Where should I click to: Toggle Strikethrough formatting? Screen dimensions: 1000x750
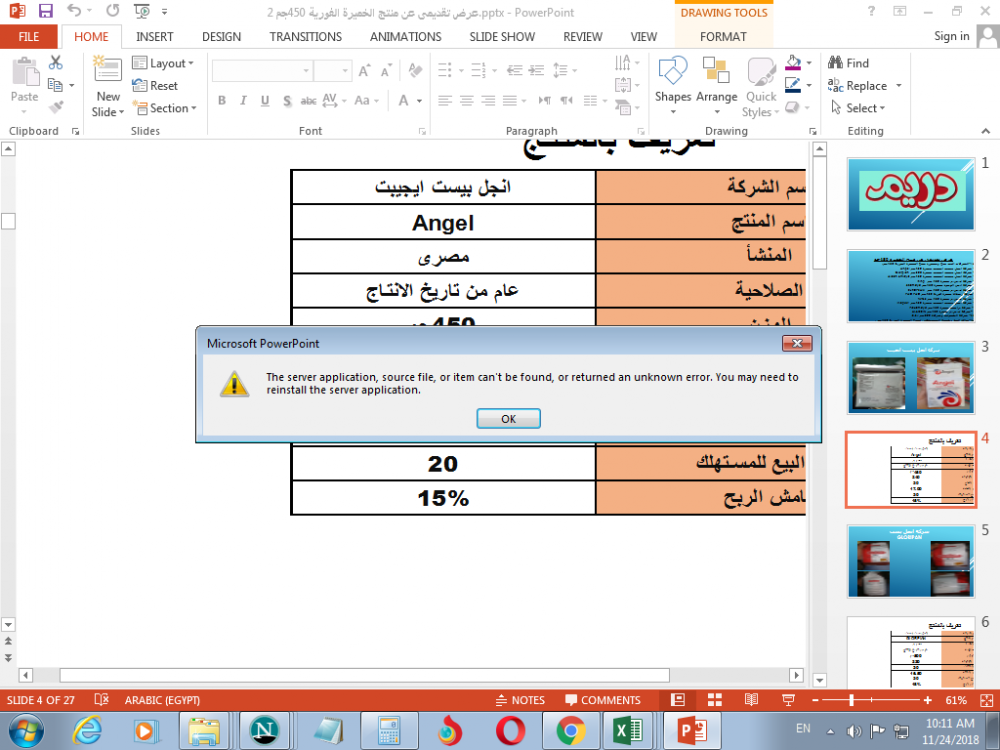tap(308, 100)
